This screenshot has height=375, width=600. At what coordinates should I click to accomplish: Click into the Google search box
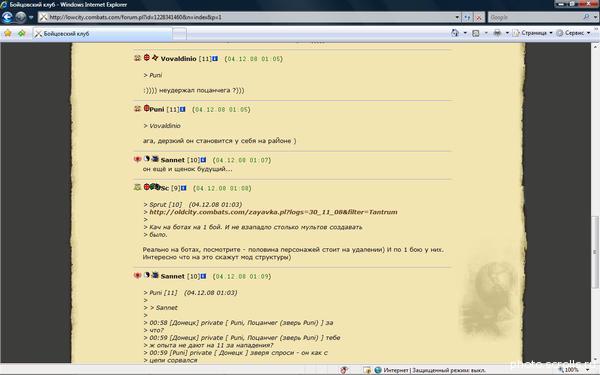535,17
